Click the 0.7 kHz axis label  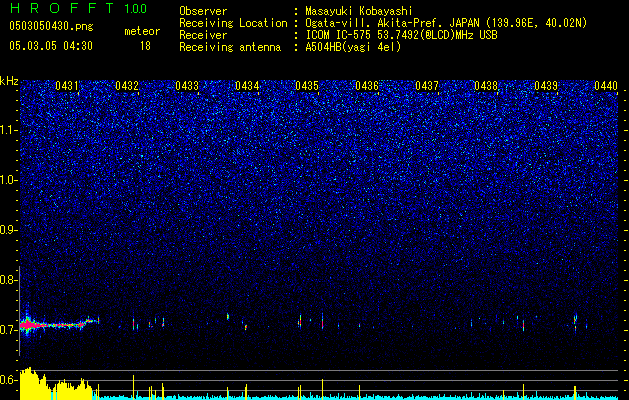[7, 329]
